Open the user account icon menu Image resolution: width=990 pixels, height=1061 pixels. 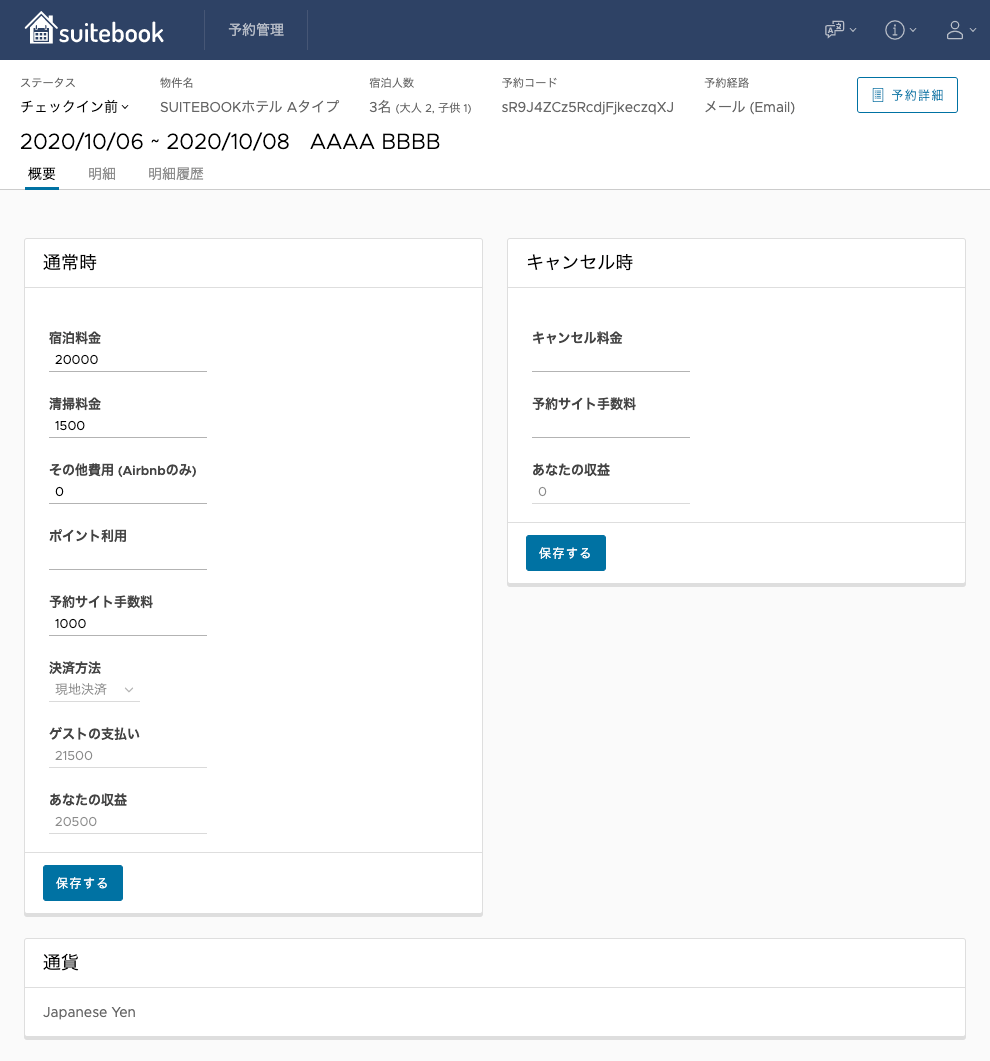[x=961, y=30]
